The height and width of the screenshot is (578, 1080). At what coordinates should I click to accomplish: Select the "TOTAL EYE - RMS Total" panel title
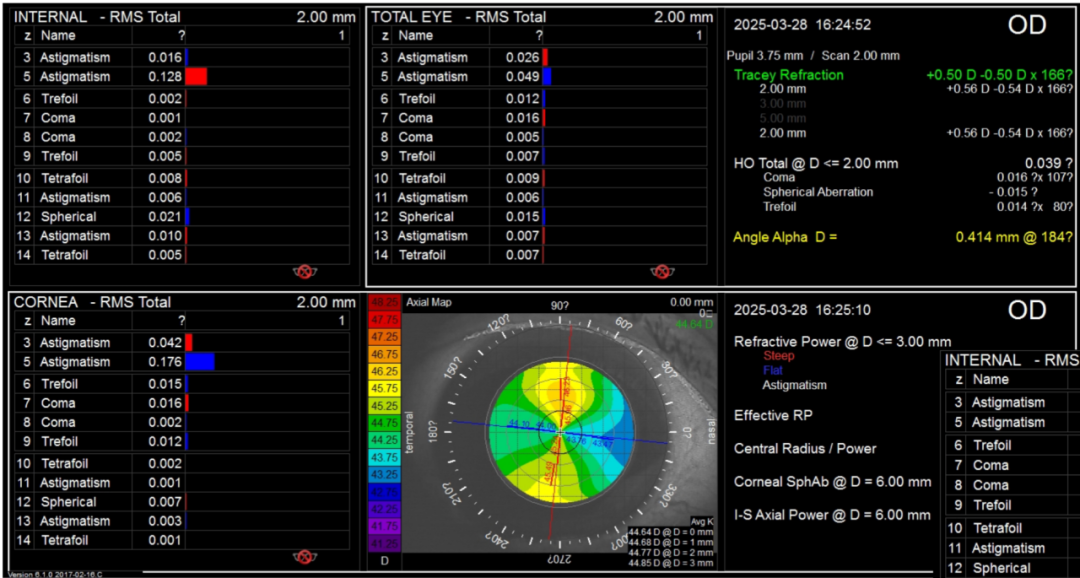tap(459, 17)
